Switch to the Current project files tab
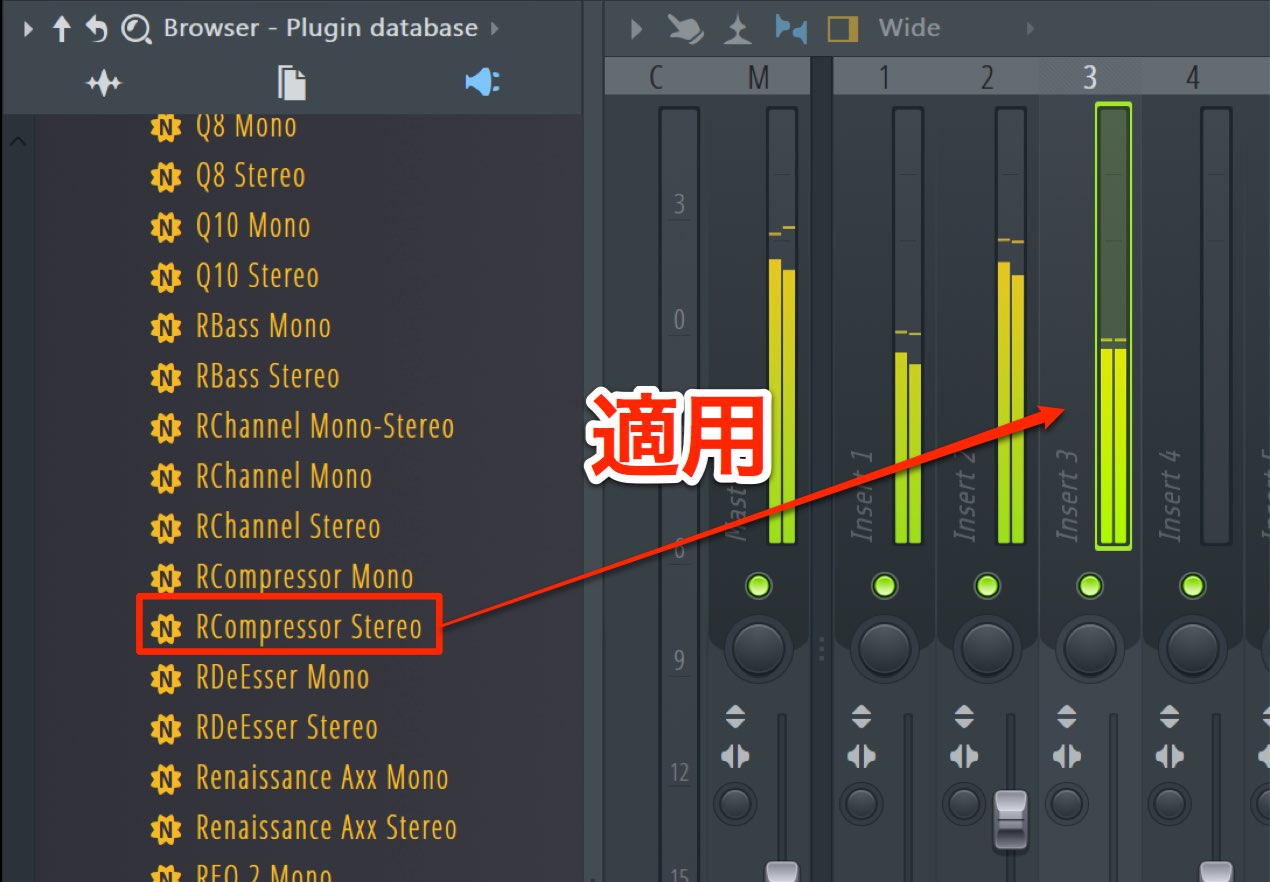 coord(291,83)
